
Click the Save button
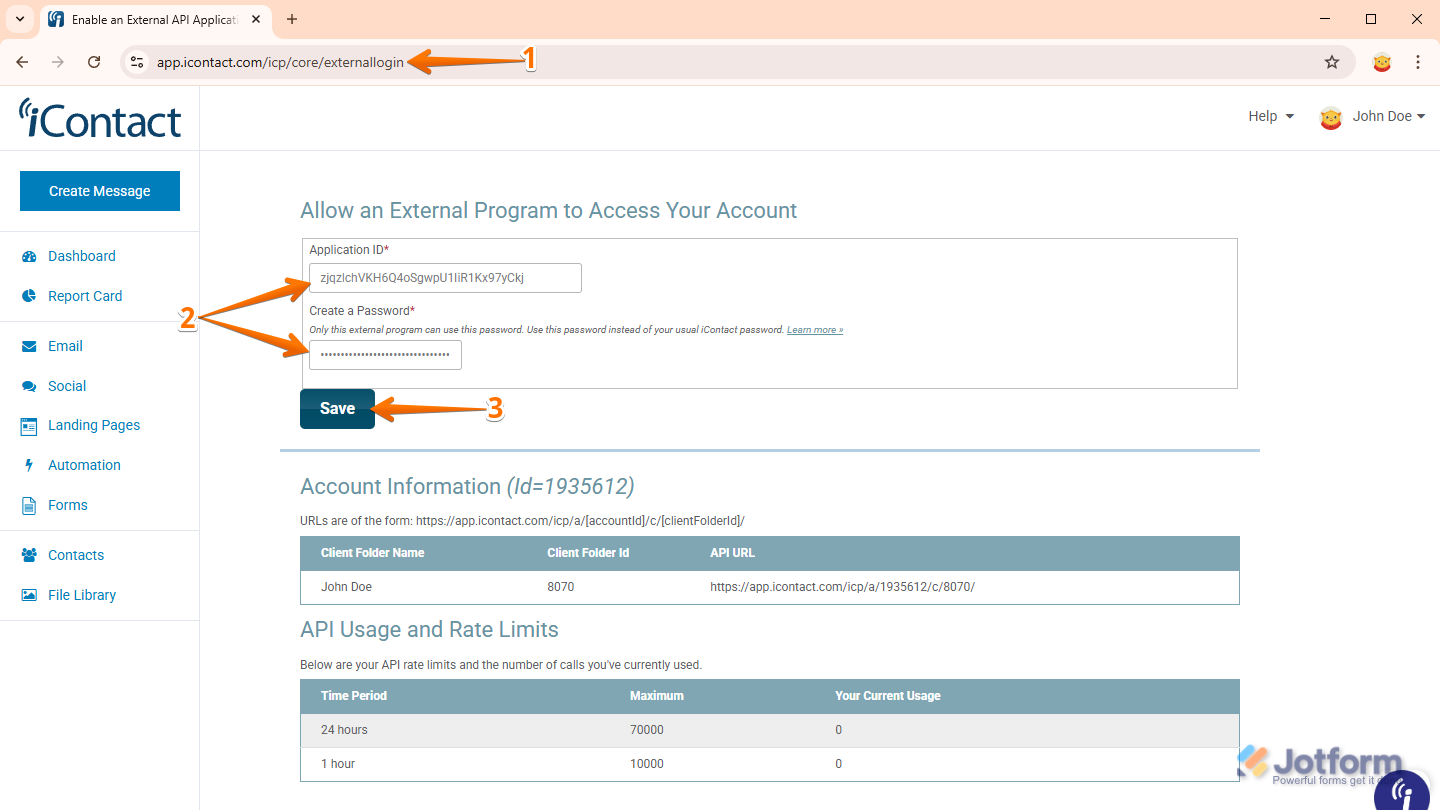(x=337, y=408)
